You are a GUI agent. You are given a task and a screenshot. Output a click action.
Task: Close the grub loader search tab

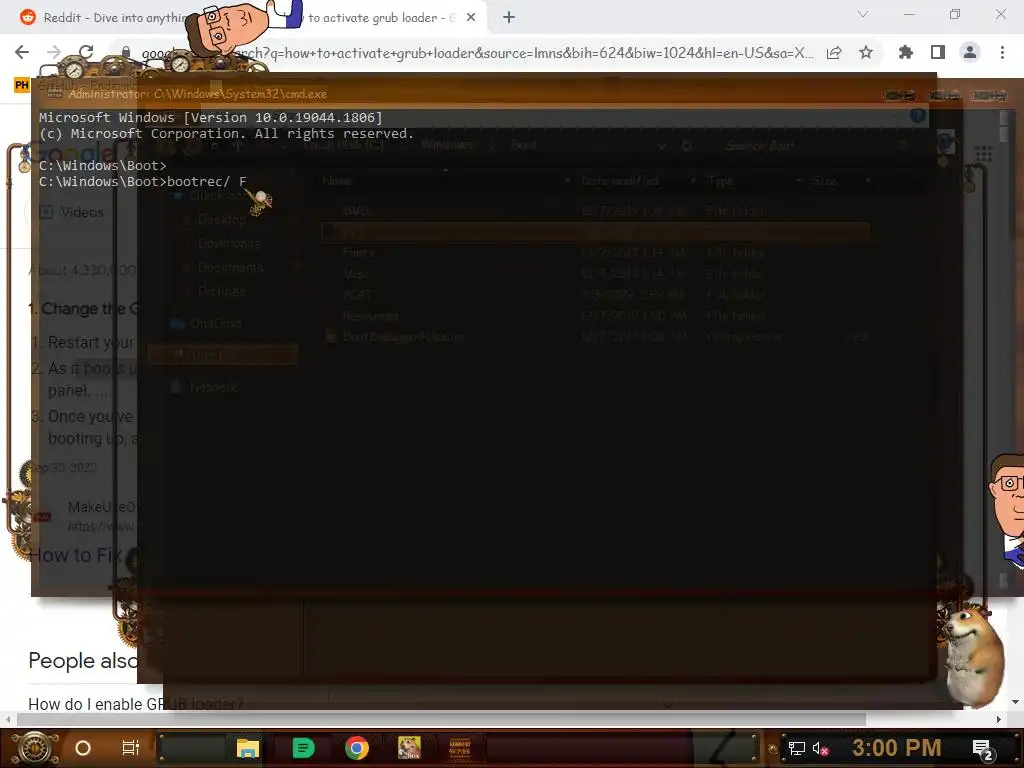471,18
